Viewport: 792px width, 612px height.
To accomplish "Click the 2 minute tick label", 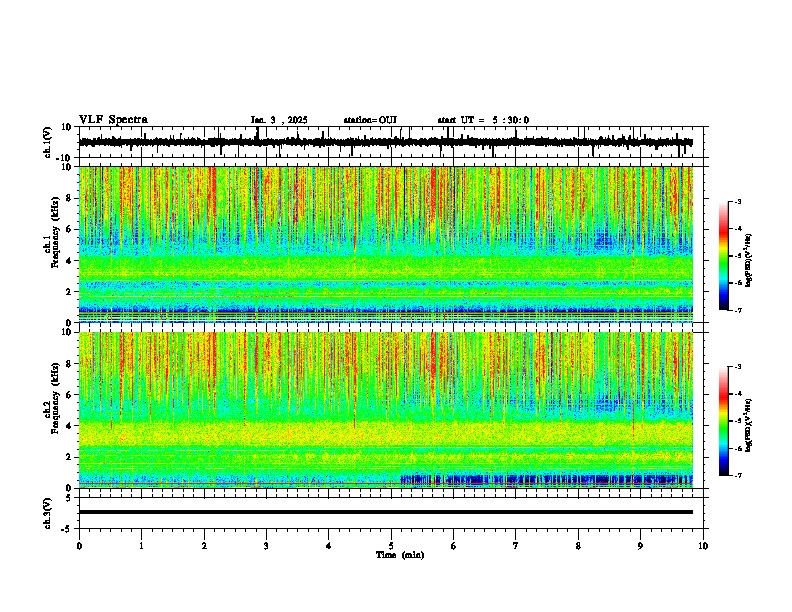I will coord(204,546).
